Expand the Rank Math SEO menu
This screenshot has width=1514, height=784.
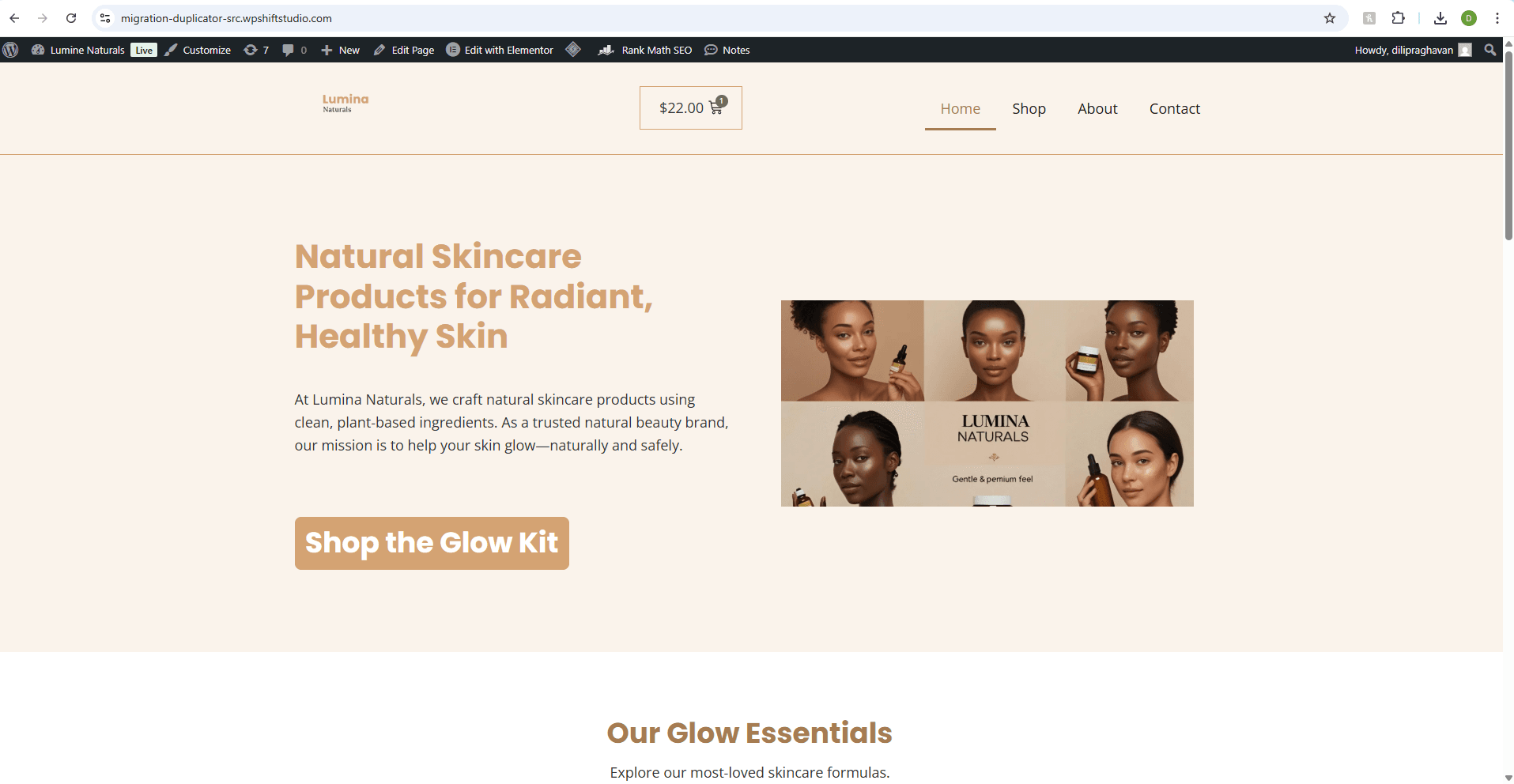point(645,50)
